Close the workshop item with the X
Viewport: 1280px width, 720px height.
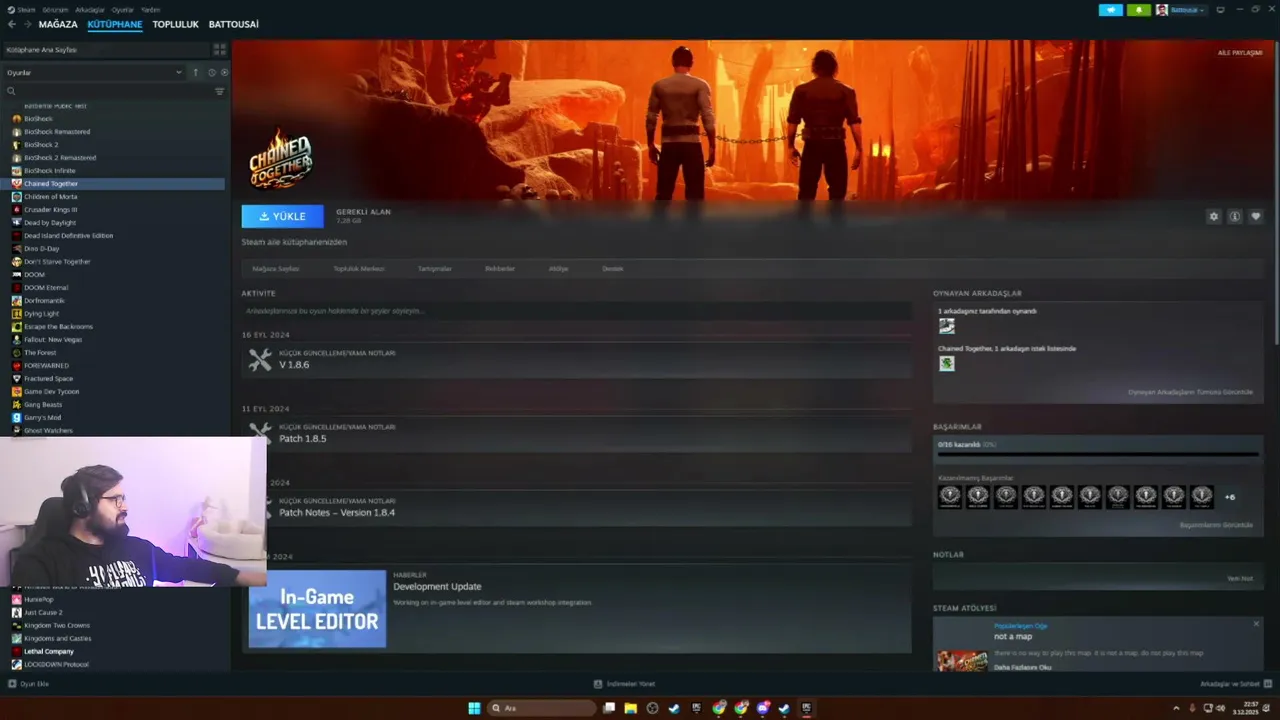(1256, 624)
